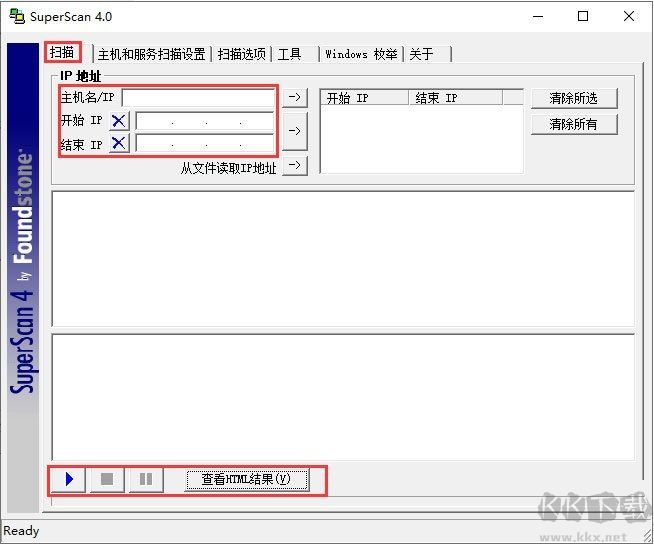Switch to the 扫描 tab

tap(62, 53)
